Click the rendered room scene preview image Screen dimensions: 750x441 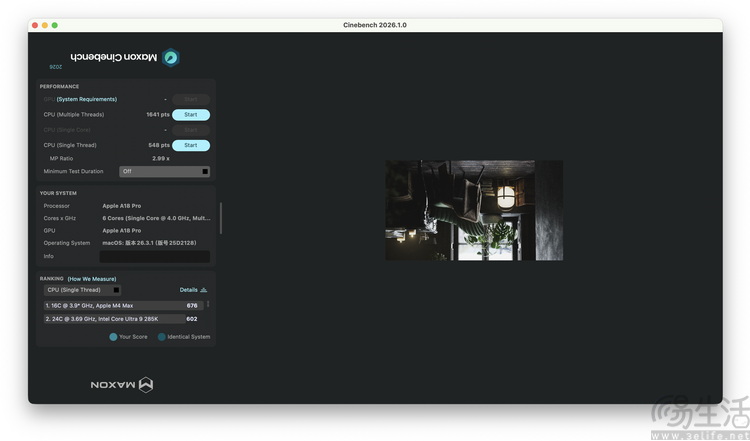point(474,210)
